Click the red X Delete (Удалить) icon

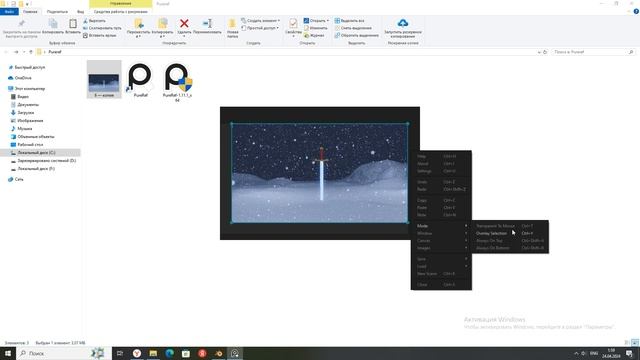coord(184,24)
